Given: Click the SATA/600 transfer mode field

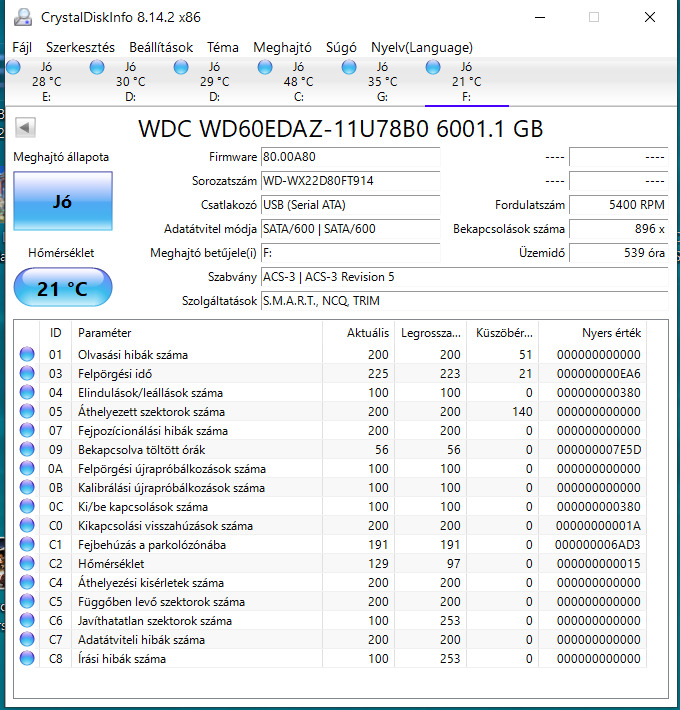Looking at the screenshot, I should [350, 229].
